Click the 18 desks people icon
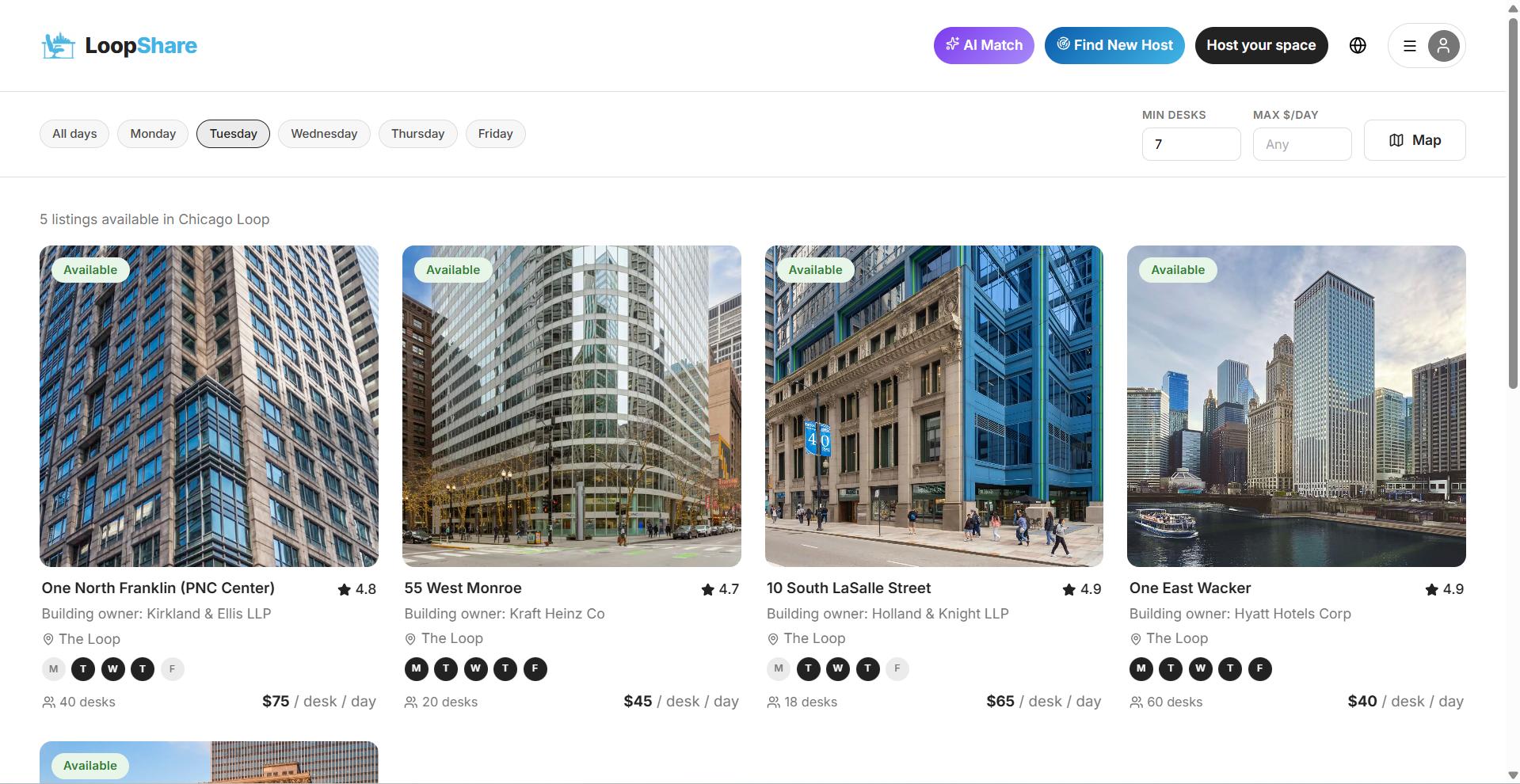 pos(774,702)
